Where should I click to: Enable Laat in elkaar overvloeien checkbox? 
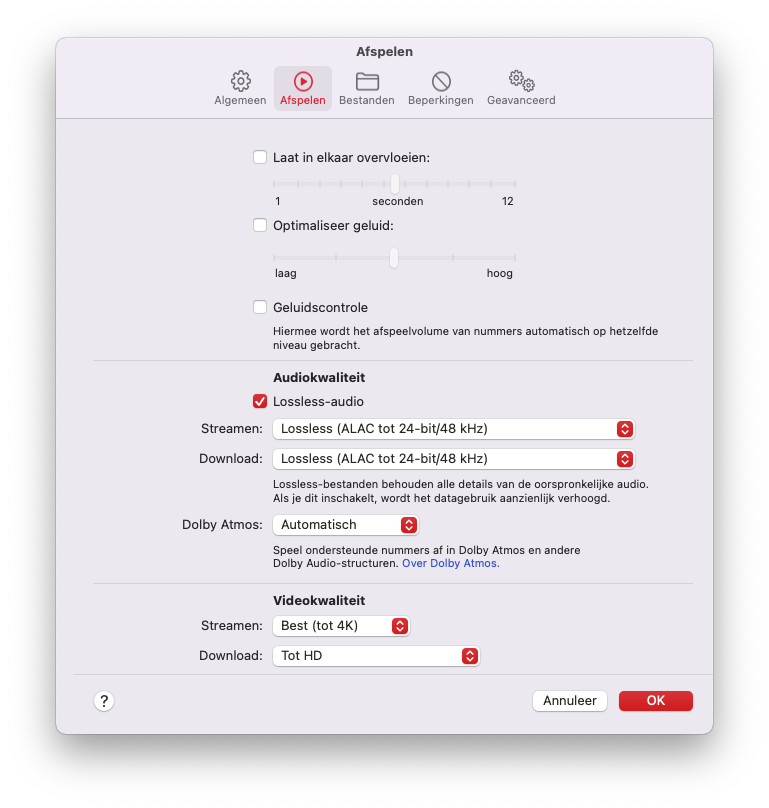(260, 157)
